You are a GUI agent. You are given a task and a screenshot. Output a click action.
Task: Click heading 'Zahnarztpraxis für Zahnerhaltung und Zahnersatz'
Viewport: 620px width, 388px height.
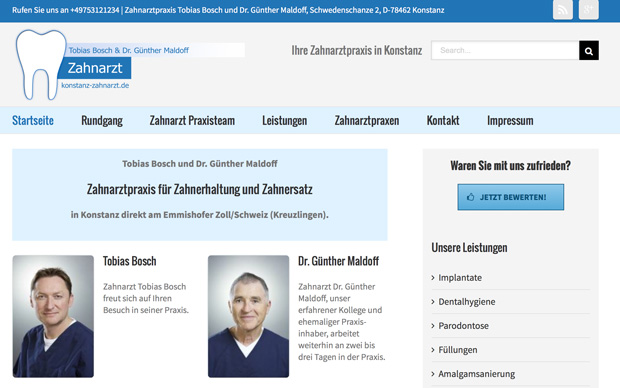tap(200, 189)
